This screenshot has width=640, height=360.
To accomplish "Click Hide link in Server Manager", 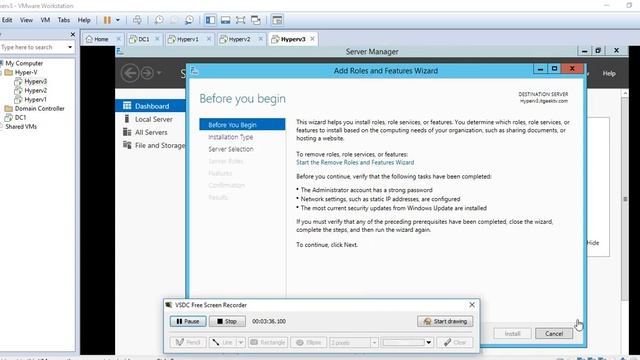I will 593,243.
